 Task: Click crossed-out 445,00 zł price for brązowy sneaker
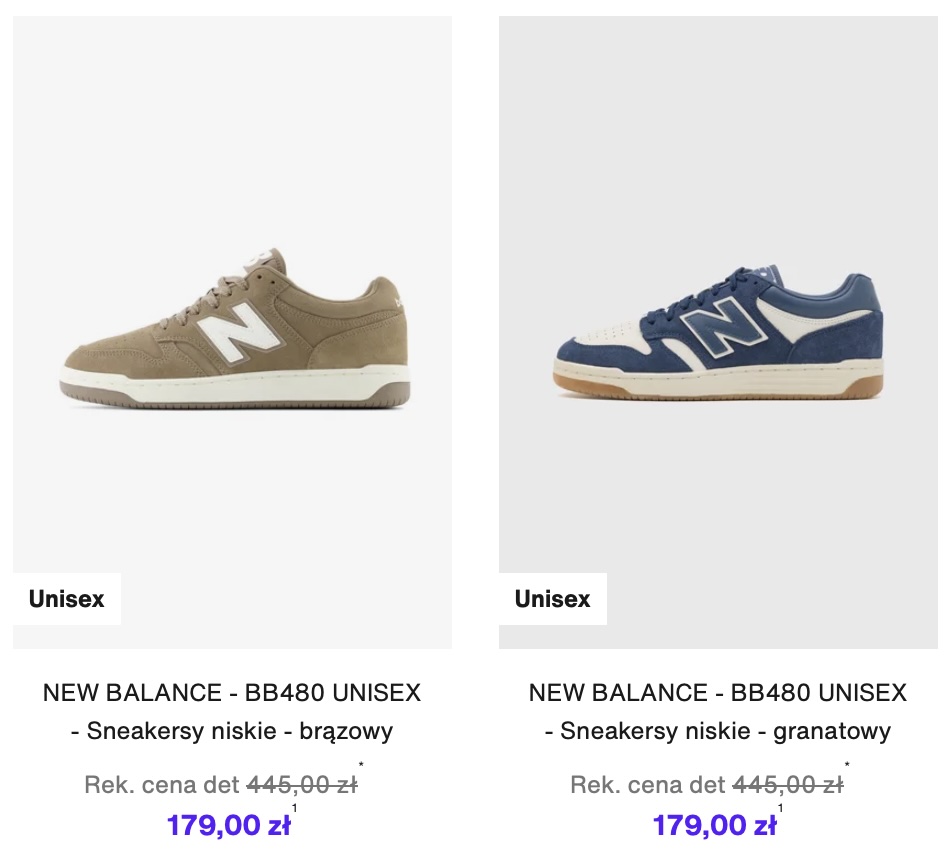(x=301, y=785)
